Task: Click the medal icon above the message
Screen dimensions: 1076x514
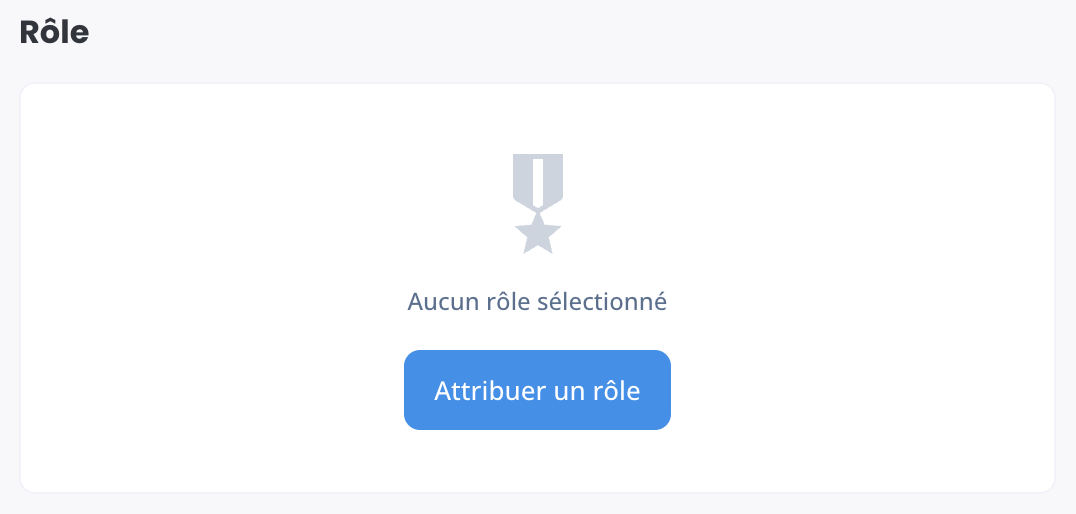Action: 538,204
